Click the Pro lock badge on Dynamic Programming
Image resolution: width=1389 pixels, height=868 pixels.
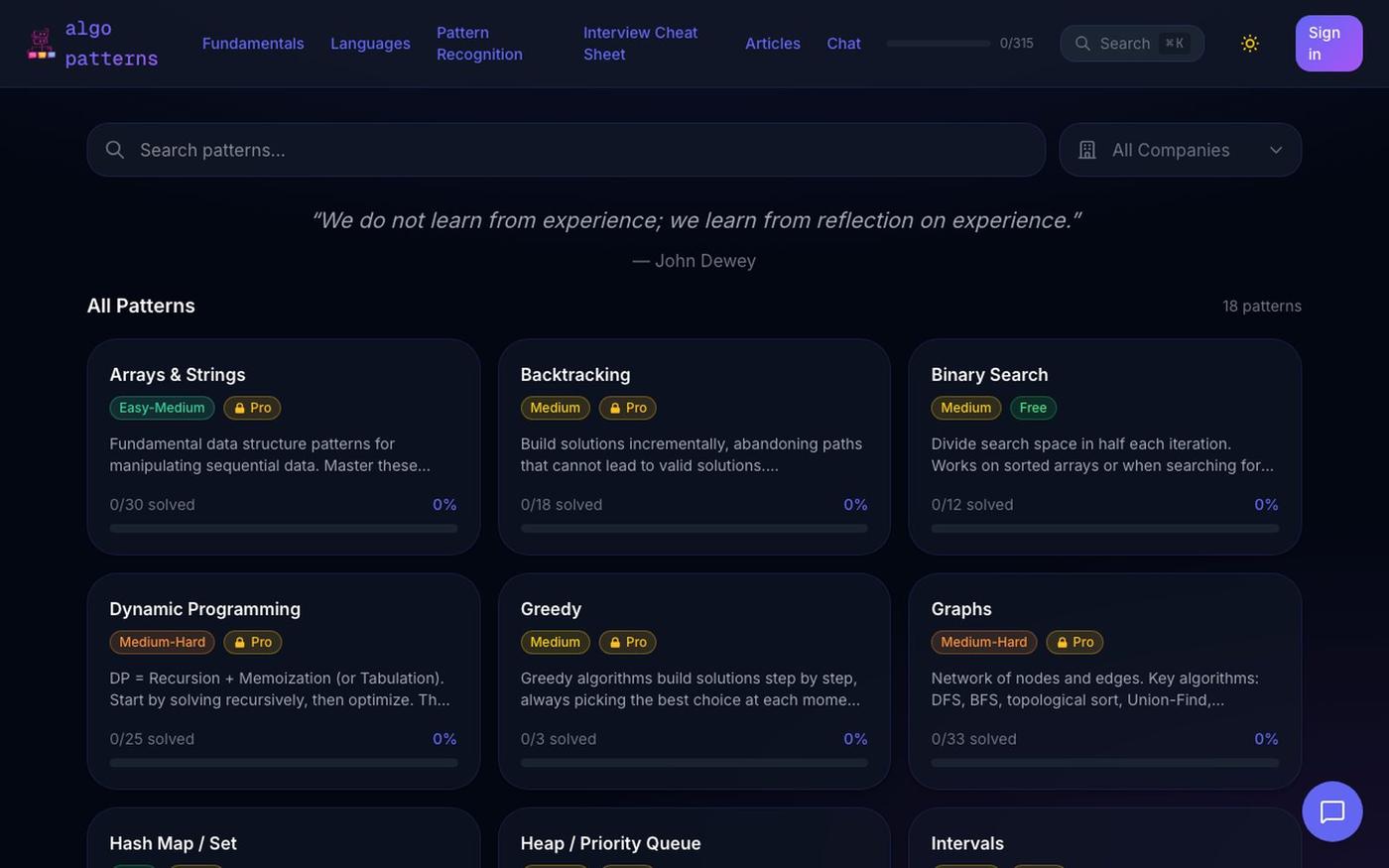[253, 642]
